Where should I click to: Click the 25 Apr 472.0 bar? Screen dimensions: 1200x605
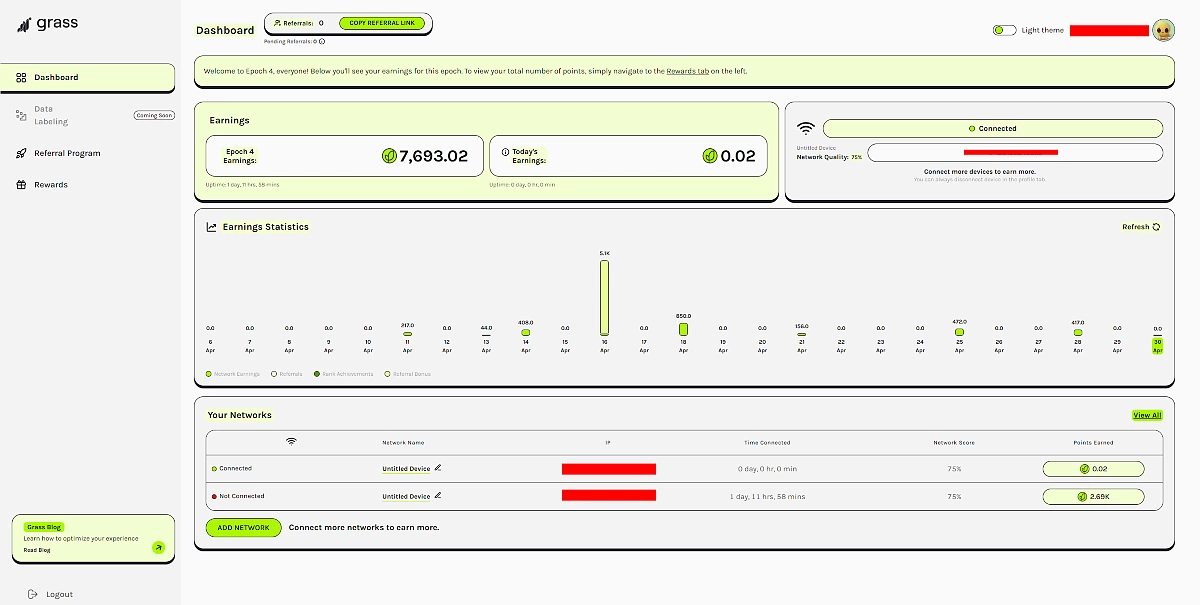959,332
